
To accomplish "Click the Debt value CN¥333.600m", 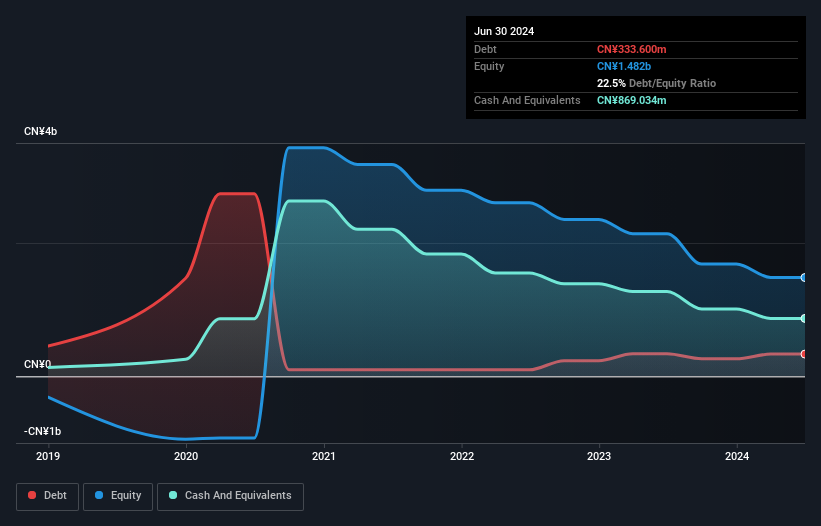I will [x=631, y=49].
